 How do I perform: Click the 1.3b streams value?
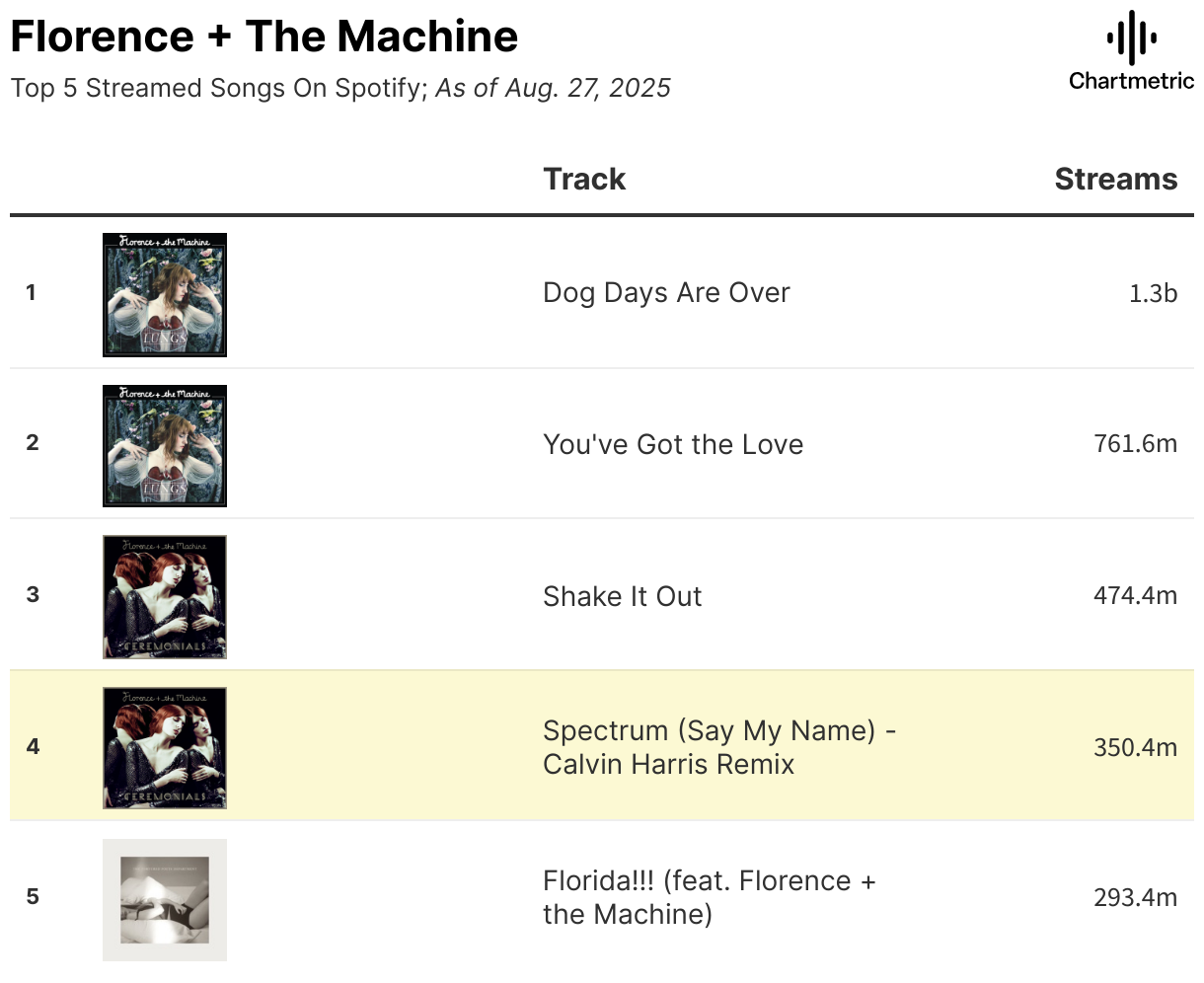coord(1154,293)
